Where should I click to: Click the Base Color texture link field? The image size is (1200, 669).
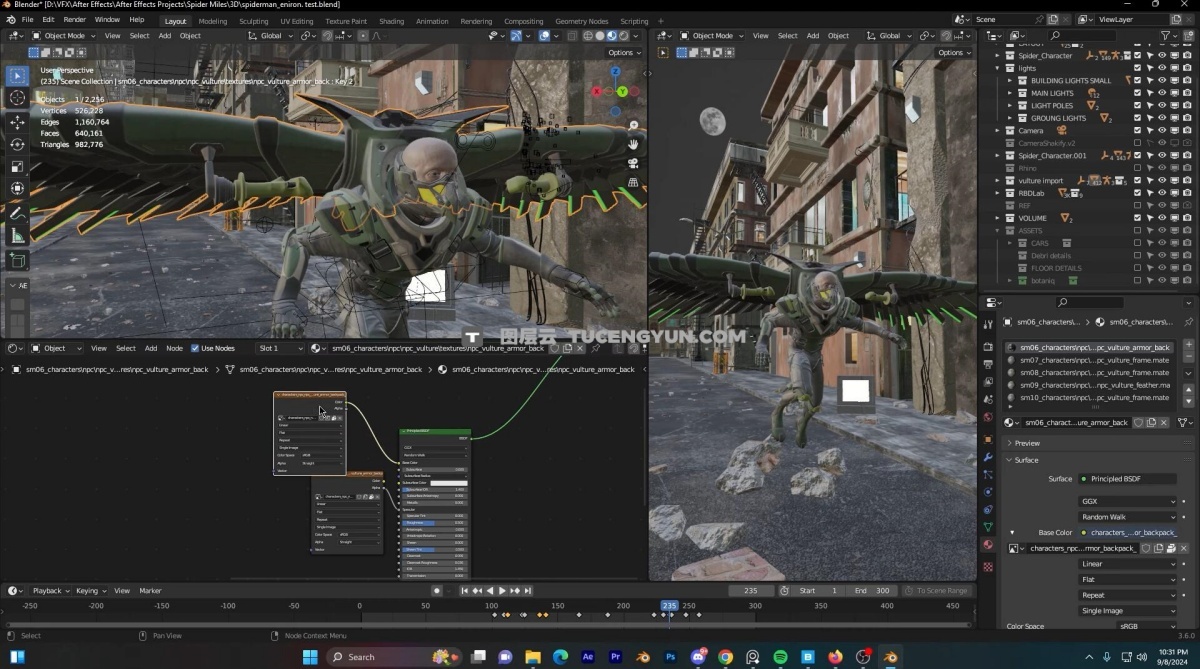[x=1127, y=533]
